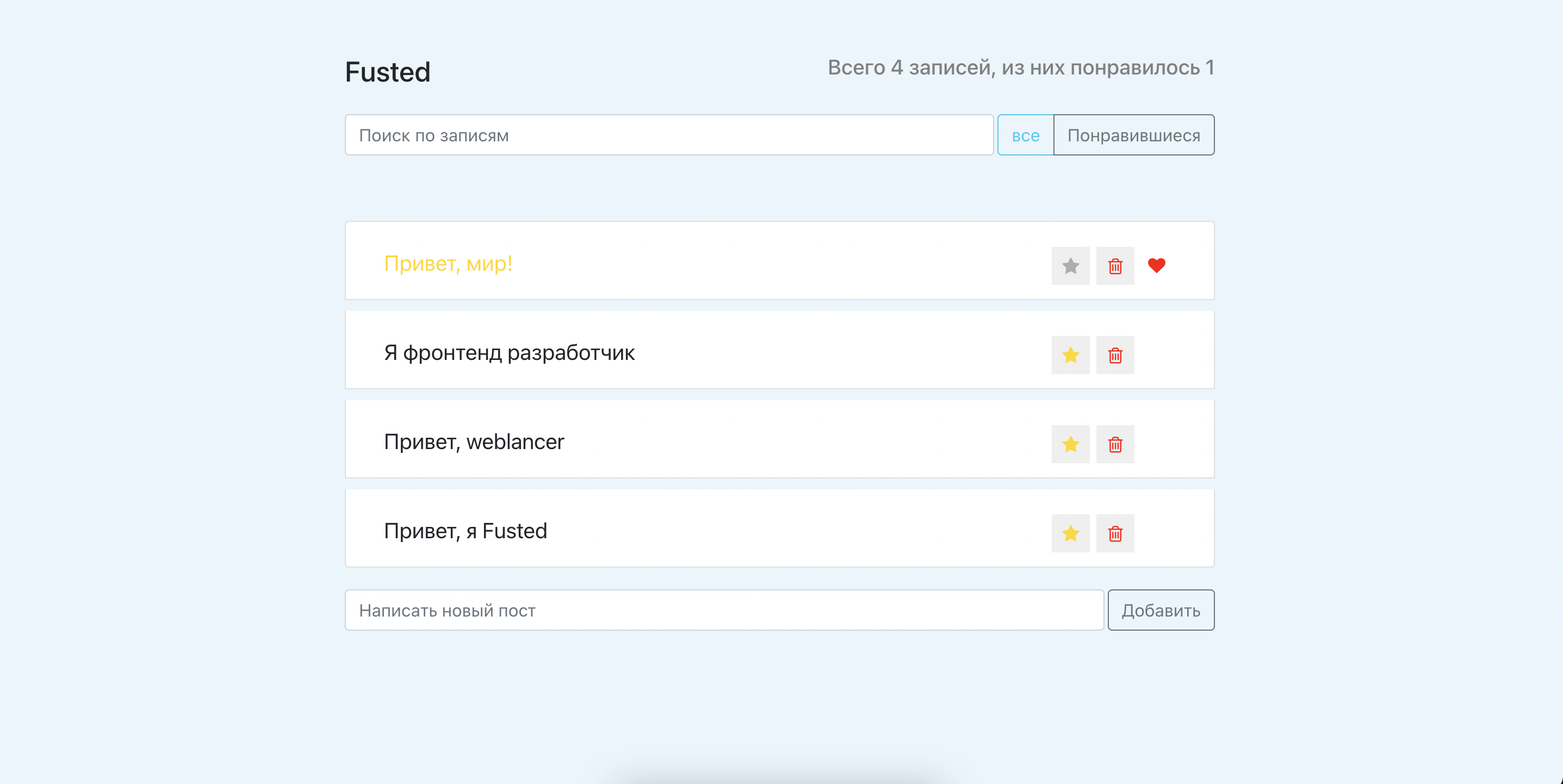Star the 'Я фронтенд разработчик' post

pyautogui.click(x=1070, y=355)
